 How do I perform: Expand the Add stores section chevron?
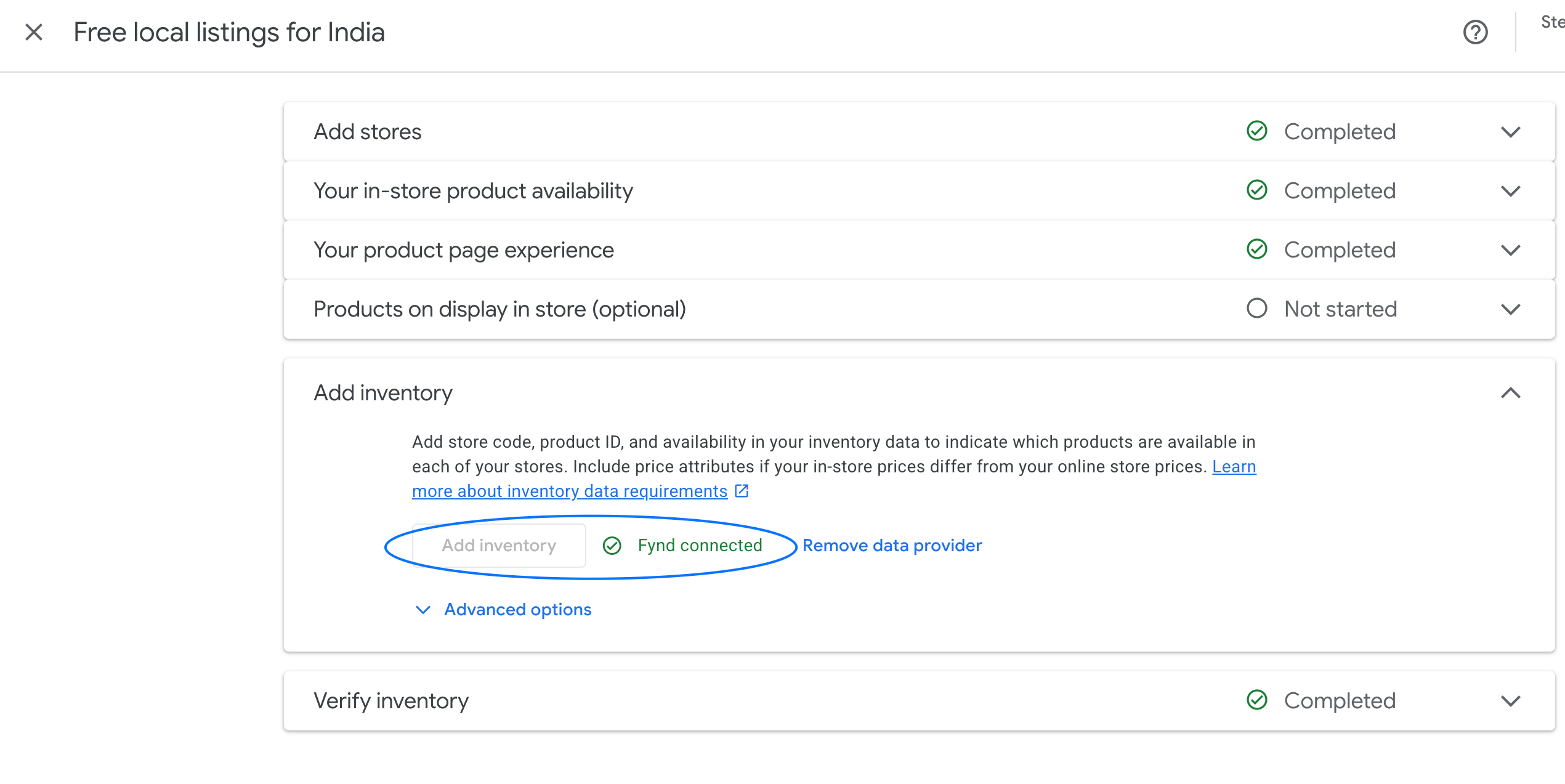(1510, 132)
